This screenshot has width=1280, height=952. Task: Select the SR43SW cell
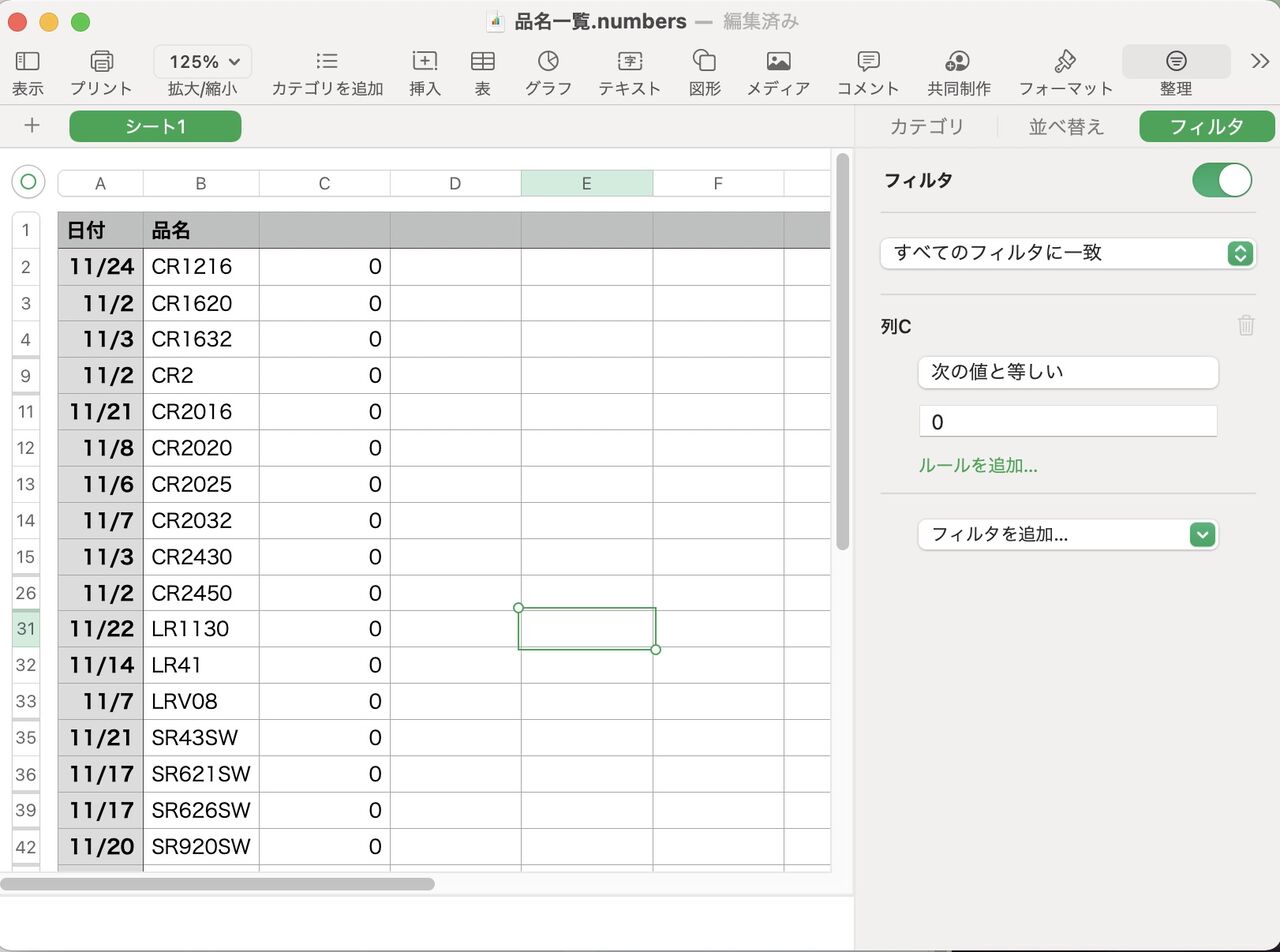(201, 738)
